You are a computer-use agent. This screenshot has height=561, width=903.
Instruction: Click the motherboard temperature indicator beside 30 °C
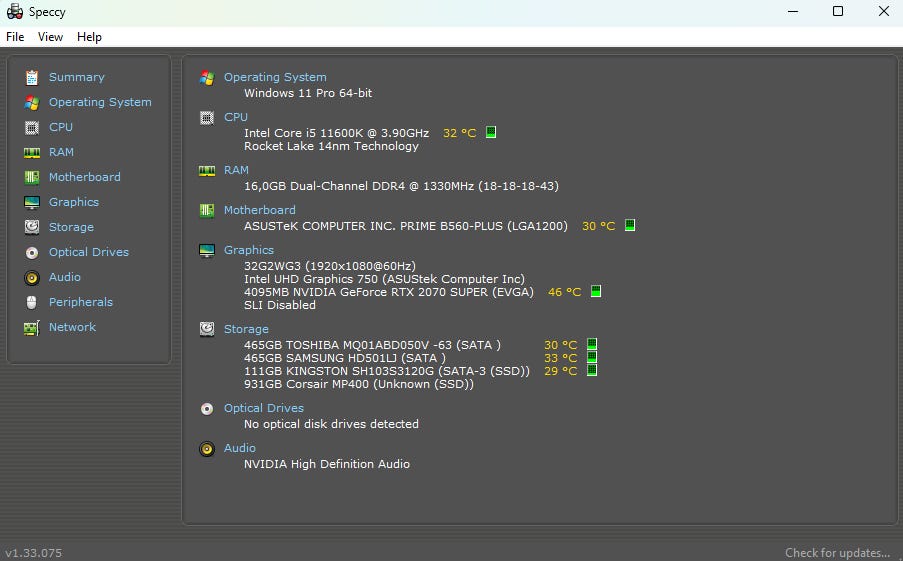click(x=630, y=225)
